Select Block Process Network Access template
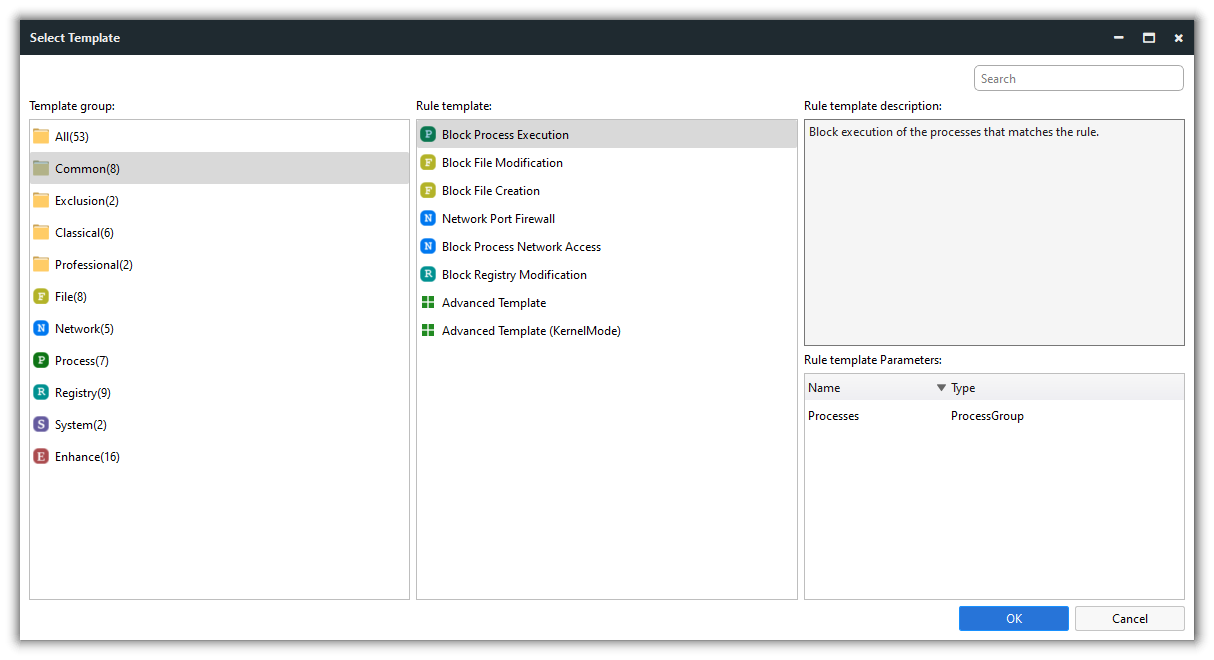 pos(521,247)
